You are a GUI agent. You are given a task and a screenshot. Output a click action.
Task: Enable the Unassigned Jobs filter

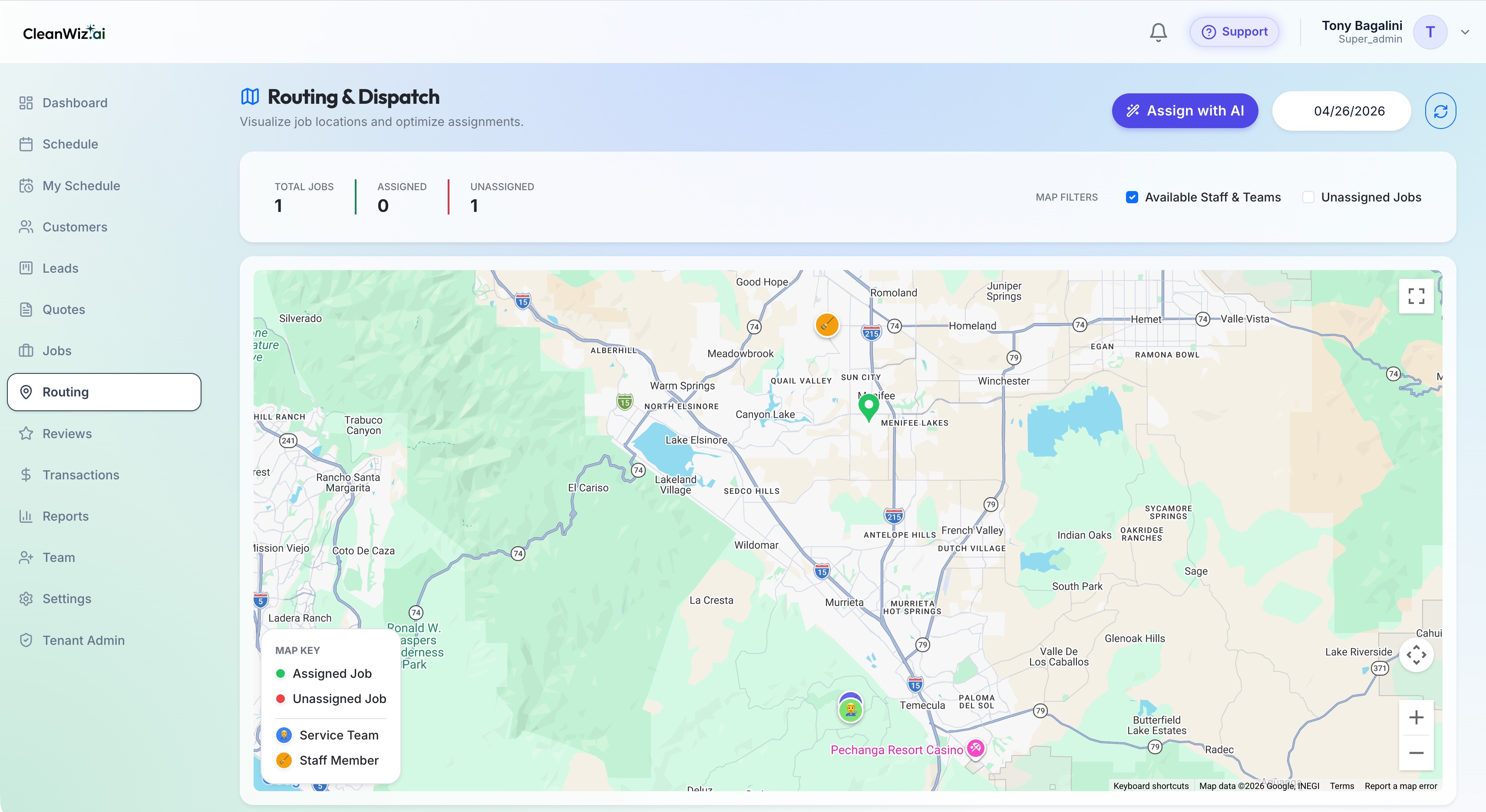coord(1308,197)
